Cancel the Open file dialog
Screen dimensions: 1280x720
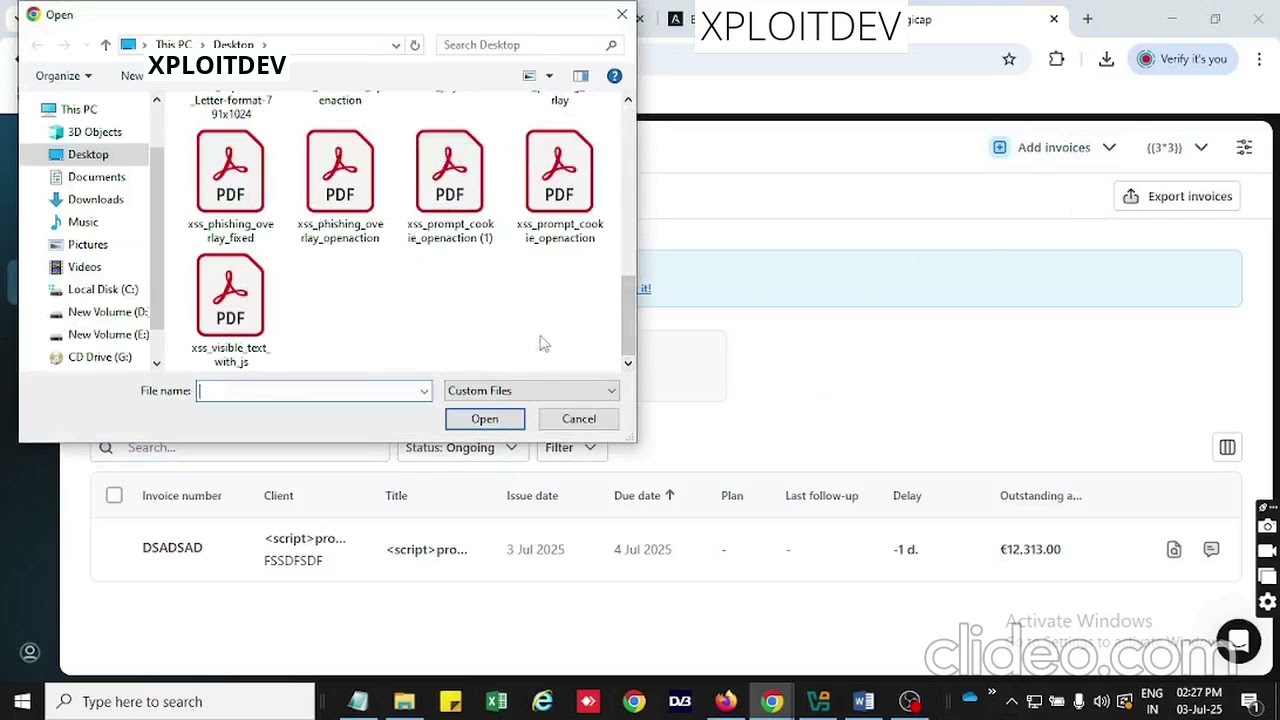pyautogui.click(x=579, y=419)
